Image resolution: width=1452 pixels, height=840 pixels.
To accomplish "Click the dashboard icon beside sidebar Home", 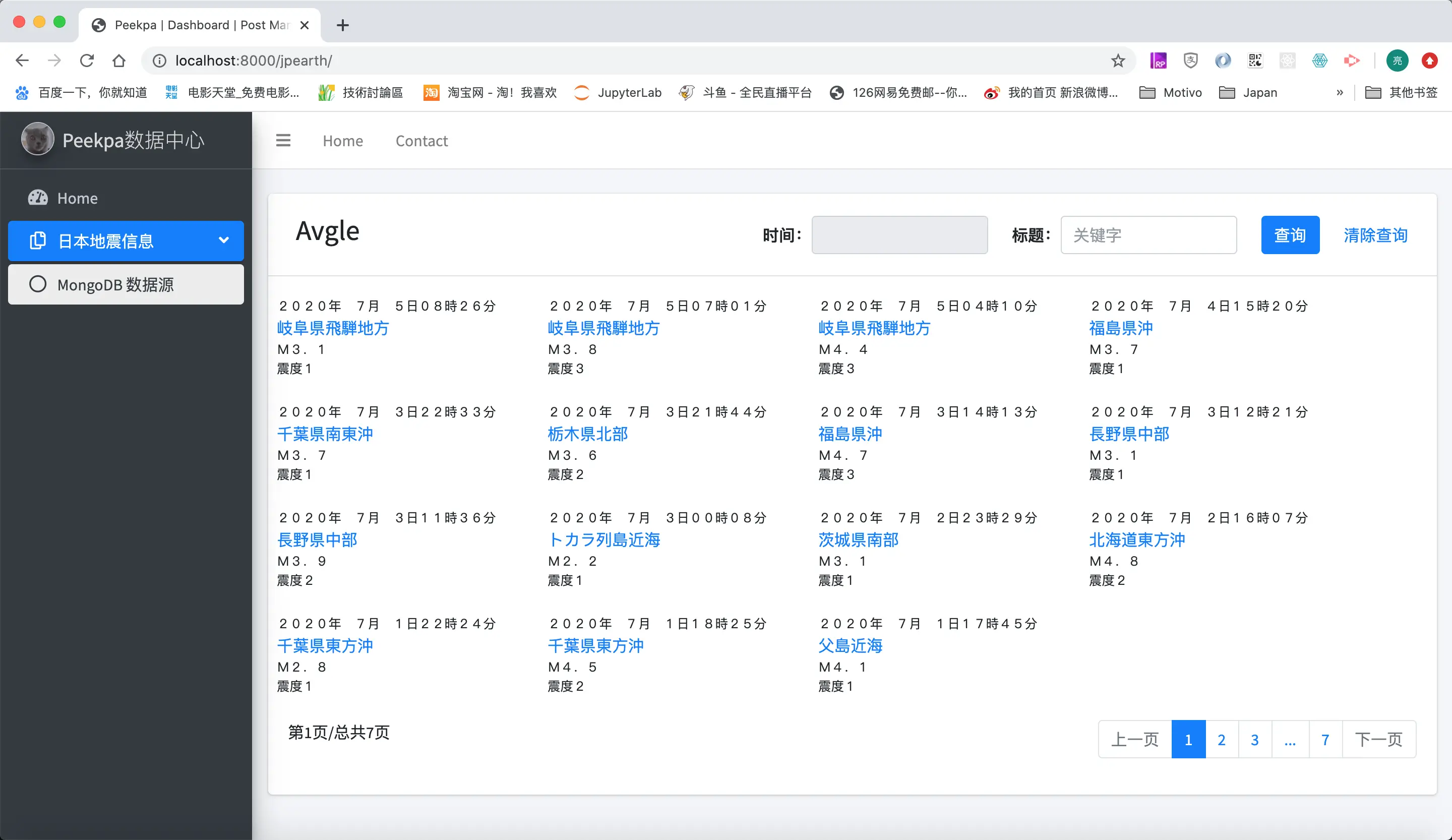I will click(38, 198).
